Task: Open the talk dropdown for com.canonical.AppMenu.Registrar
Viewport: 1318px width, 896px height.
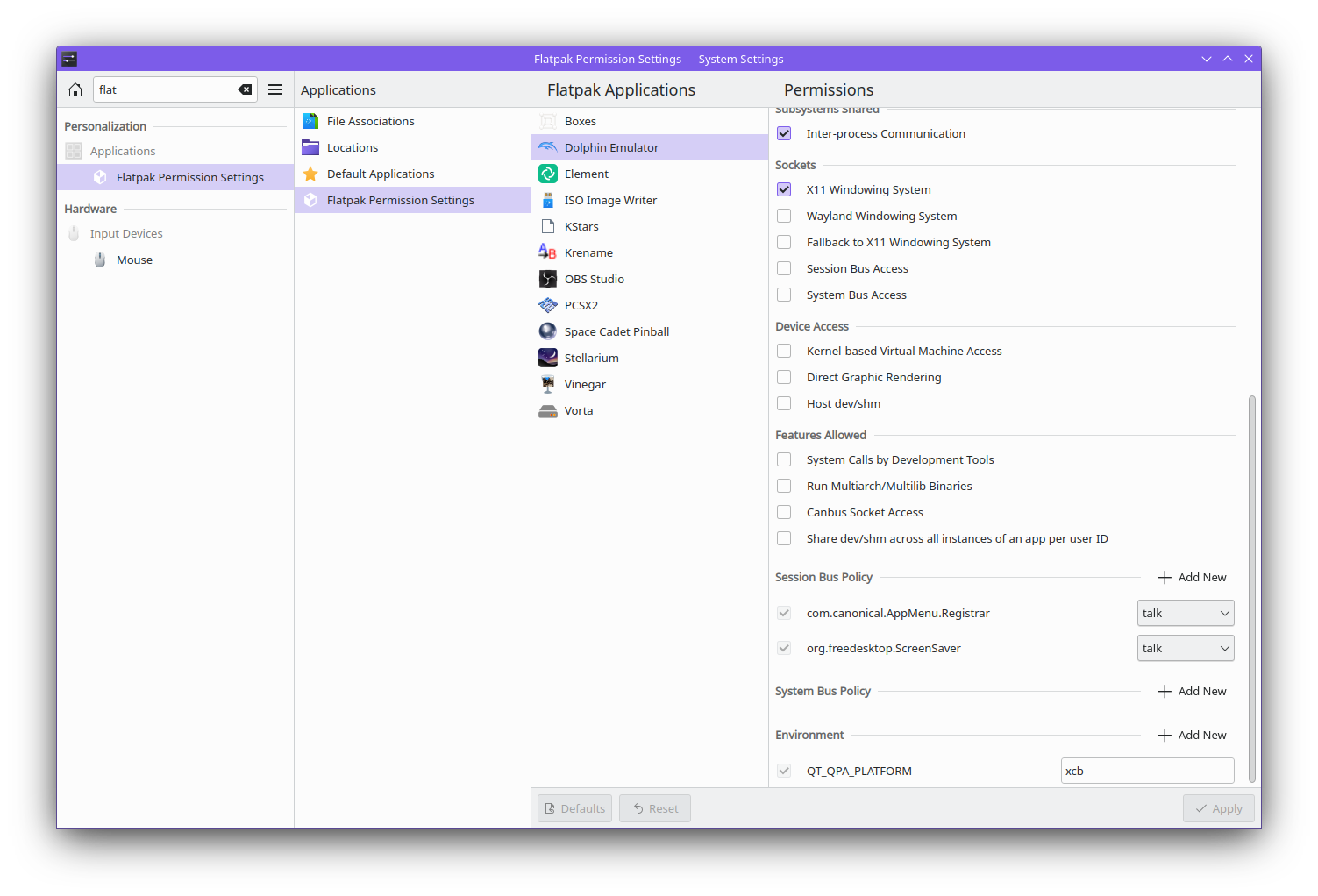Action: [1186, 613]
